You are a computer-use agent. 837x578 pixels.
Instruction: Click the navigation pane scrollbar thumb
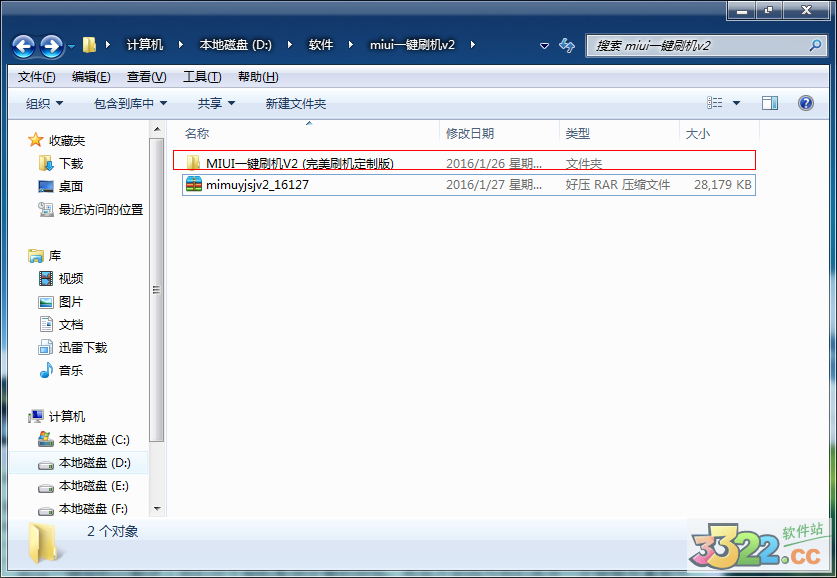pyautogui.click(x=156, y=290)
